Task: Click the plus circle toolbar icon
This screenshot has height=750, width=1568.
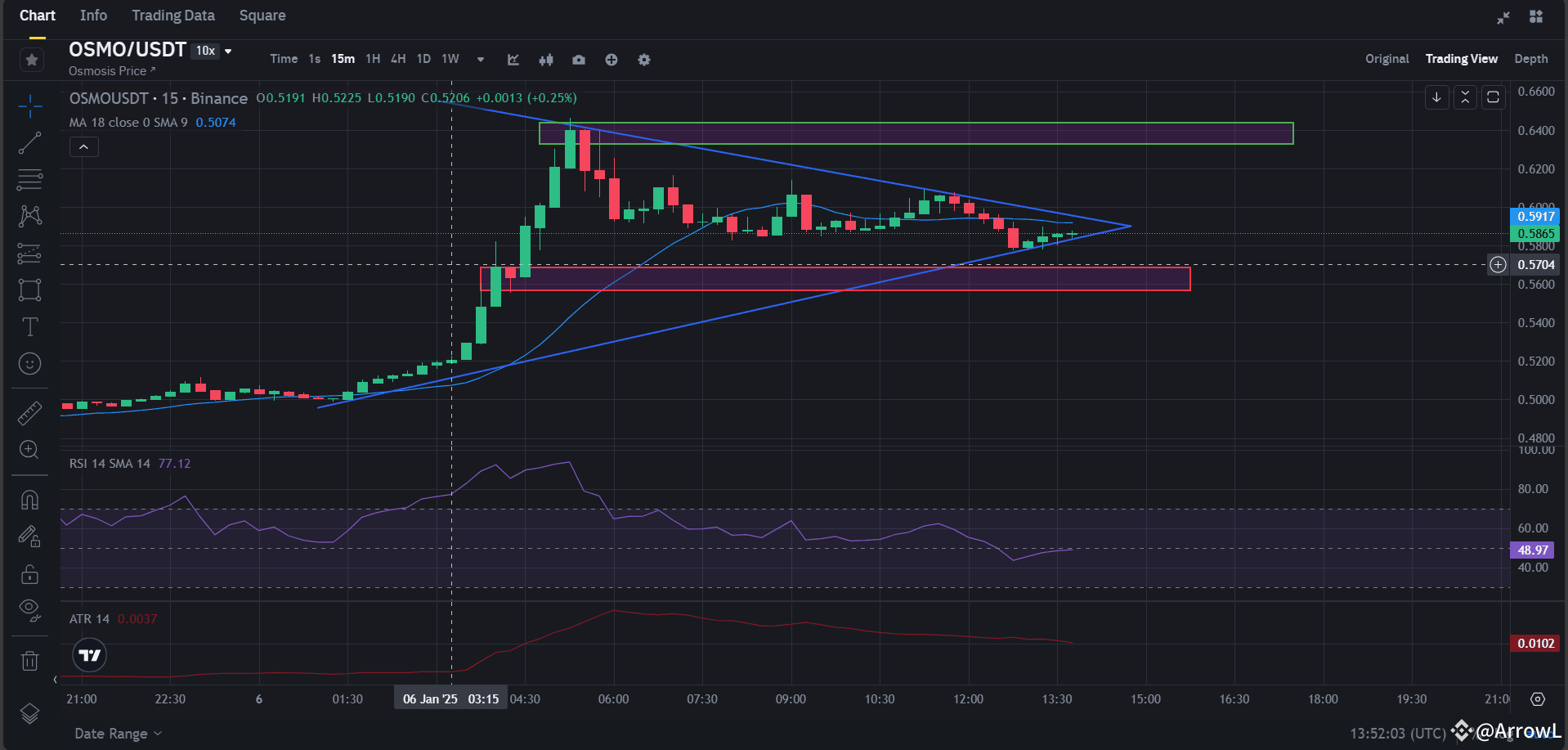Action: (x=612, y=60)
